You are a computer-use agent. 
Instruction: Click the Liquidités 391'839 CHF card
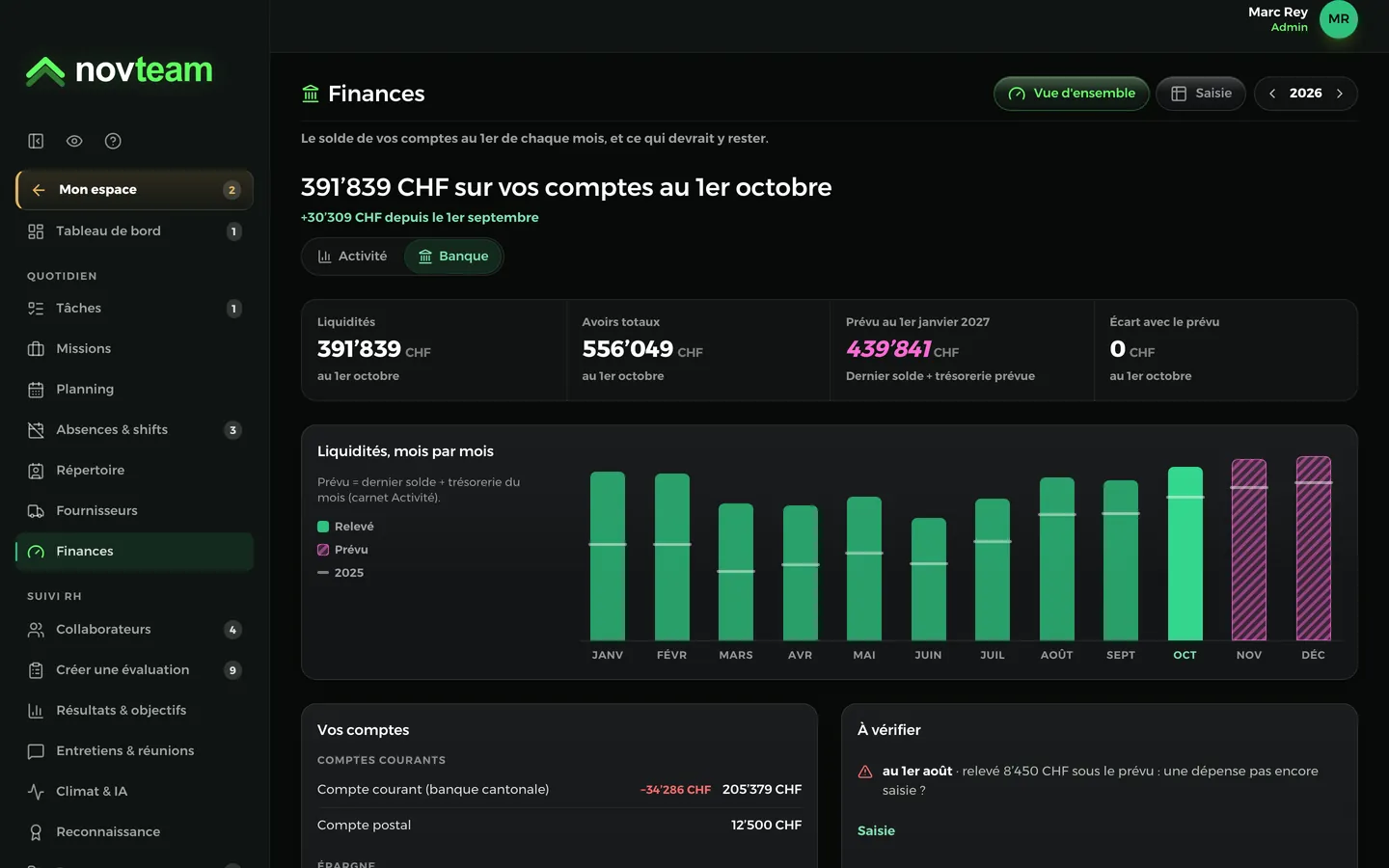(x=434, y=350)
